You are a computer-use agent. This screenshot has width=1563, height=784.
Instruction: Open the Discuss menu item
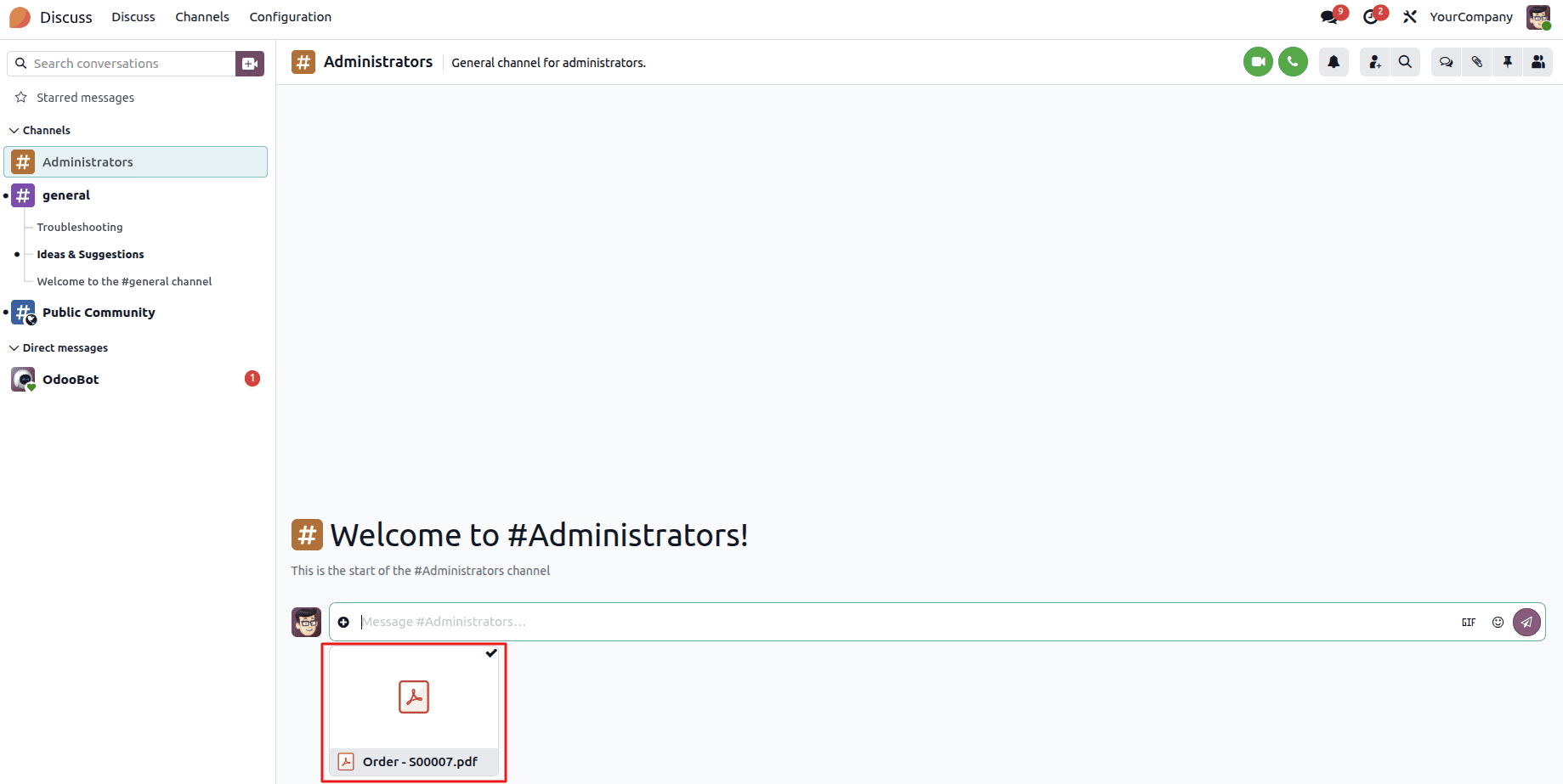(x=133, y=17)
